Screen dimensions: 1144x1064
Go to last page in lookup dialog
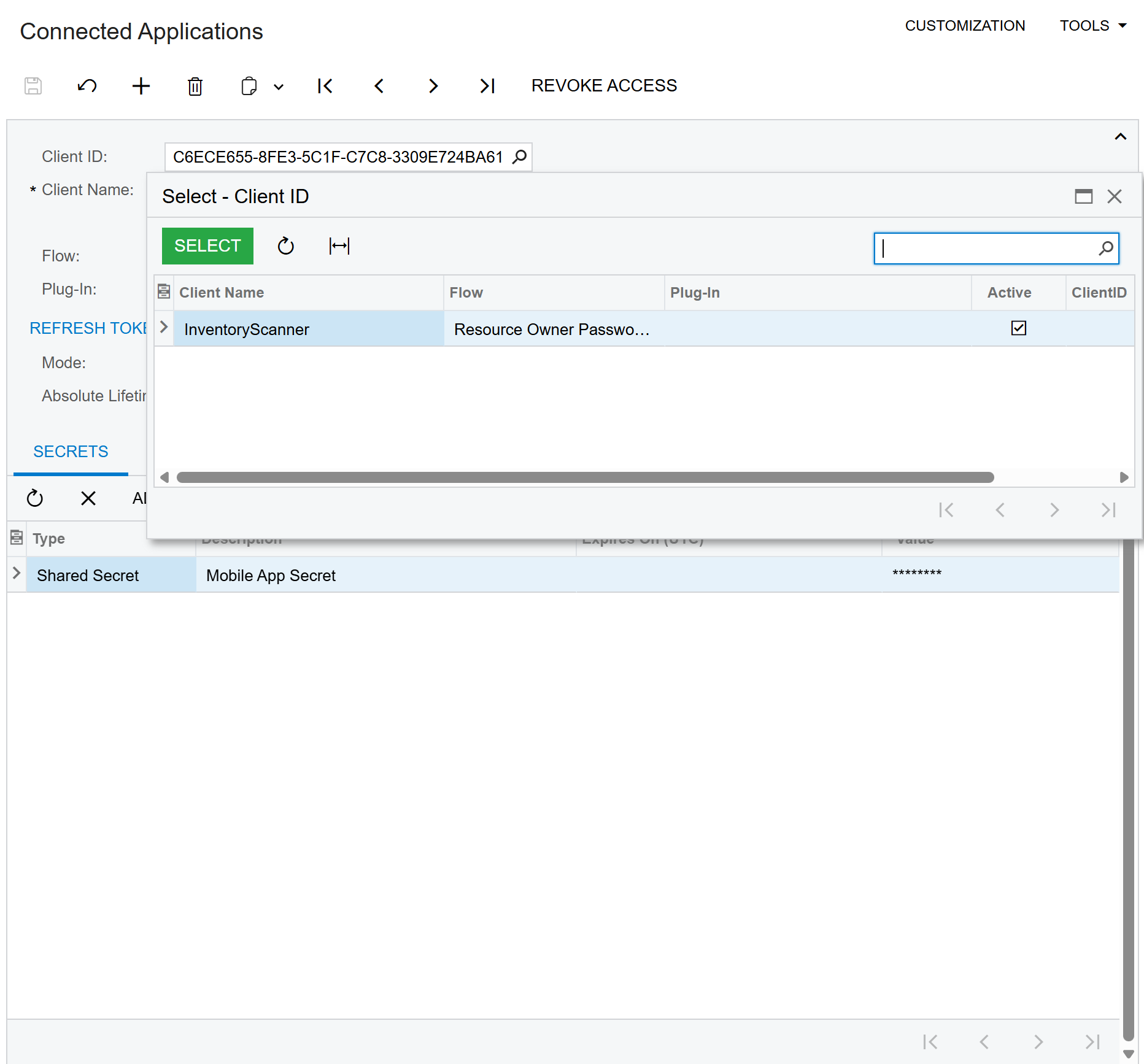[1108, 510]
